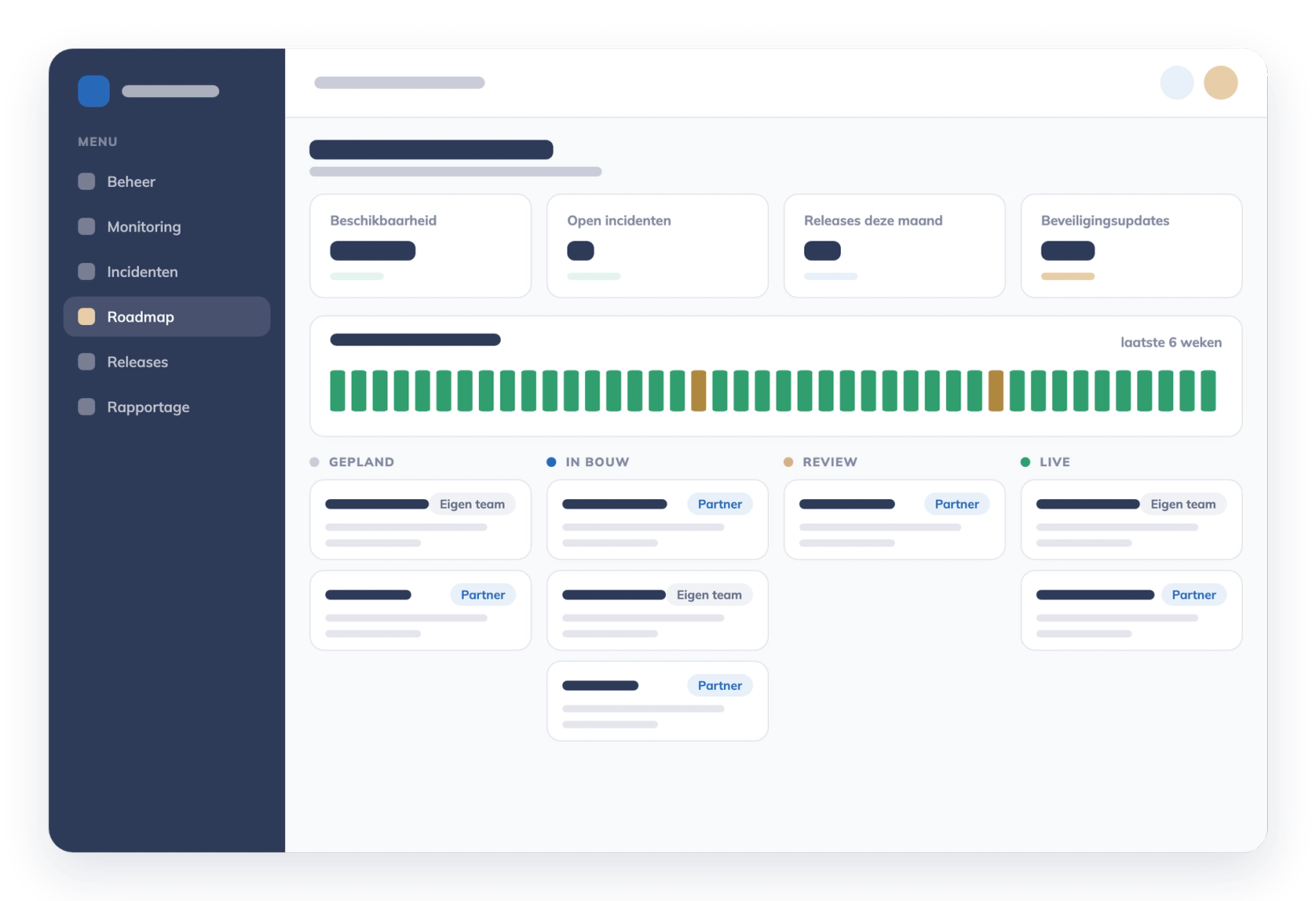Open the Releases deze maand card

[x=894, y=246]
